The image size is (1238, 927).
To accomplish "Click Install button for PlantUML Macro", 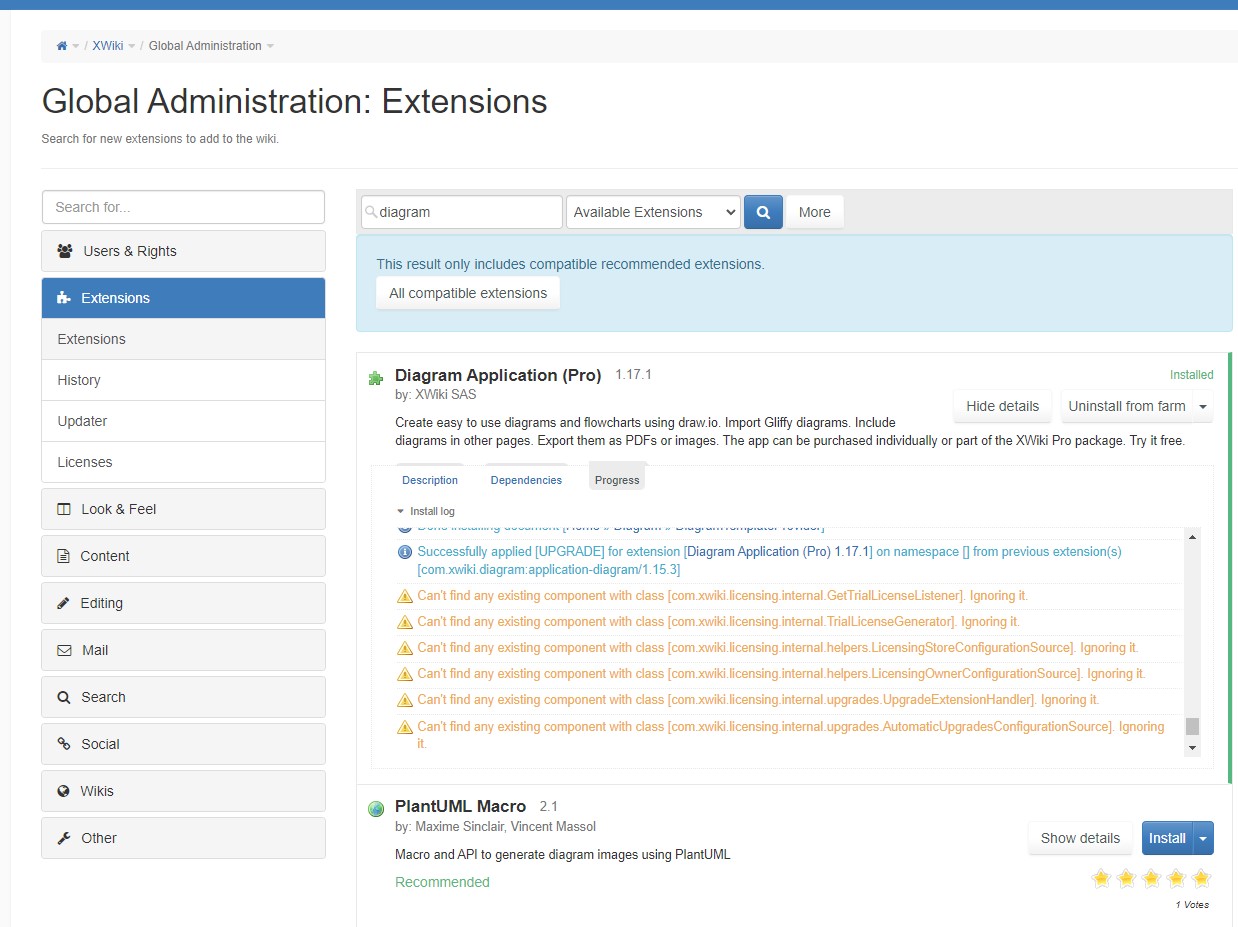I will 1167,838.
